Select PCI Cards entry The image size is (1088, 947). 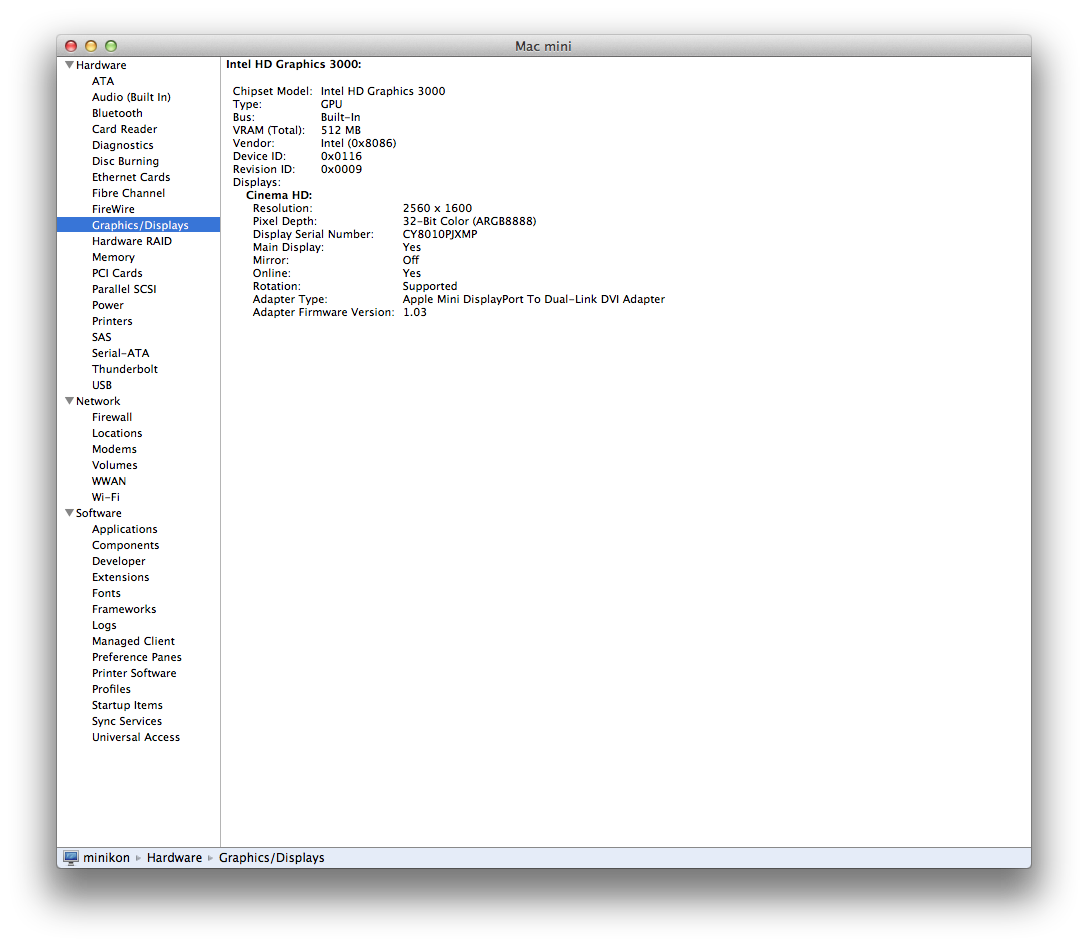[x=117, y=273]
